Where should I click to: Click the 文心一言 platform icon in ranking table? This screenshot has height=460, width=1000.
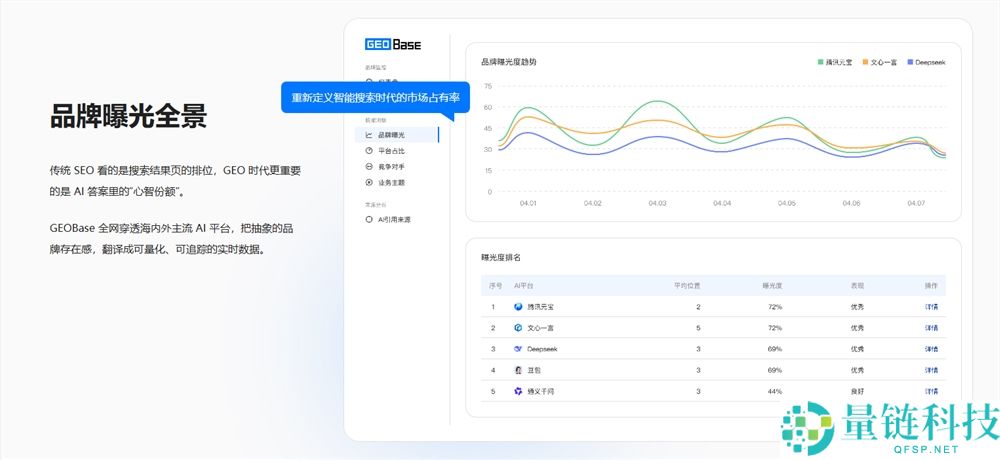coord(518,328)
